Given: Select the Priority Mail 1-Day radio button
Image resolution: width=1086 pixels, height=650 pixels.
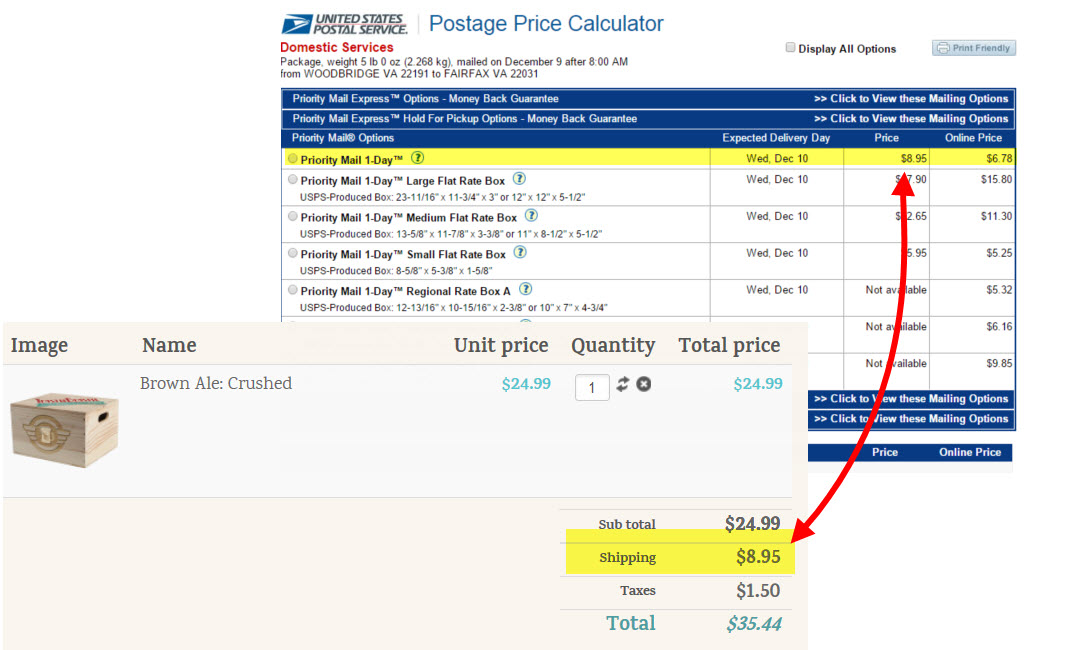Looking at the screenshot, I should pos(292,159).
